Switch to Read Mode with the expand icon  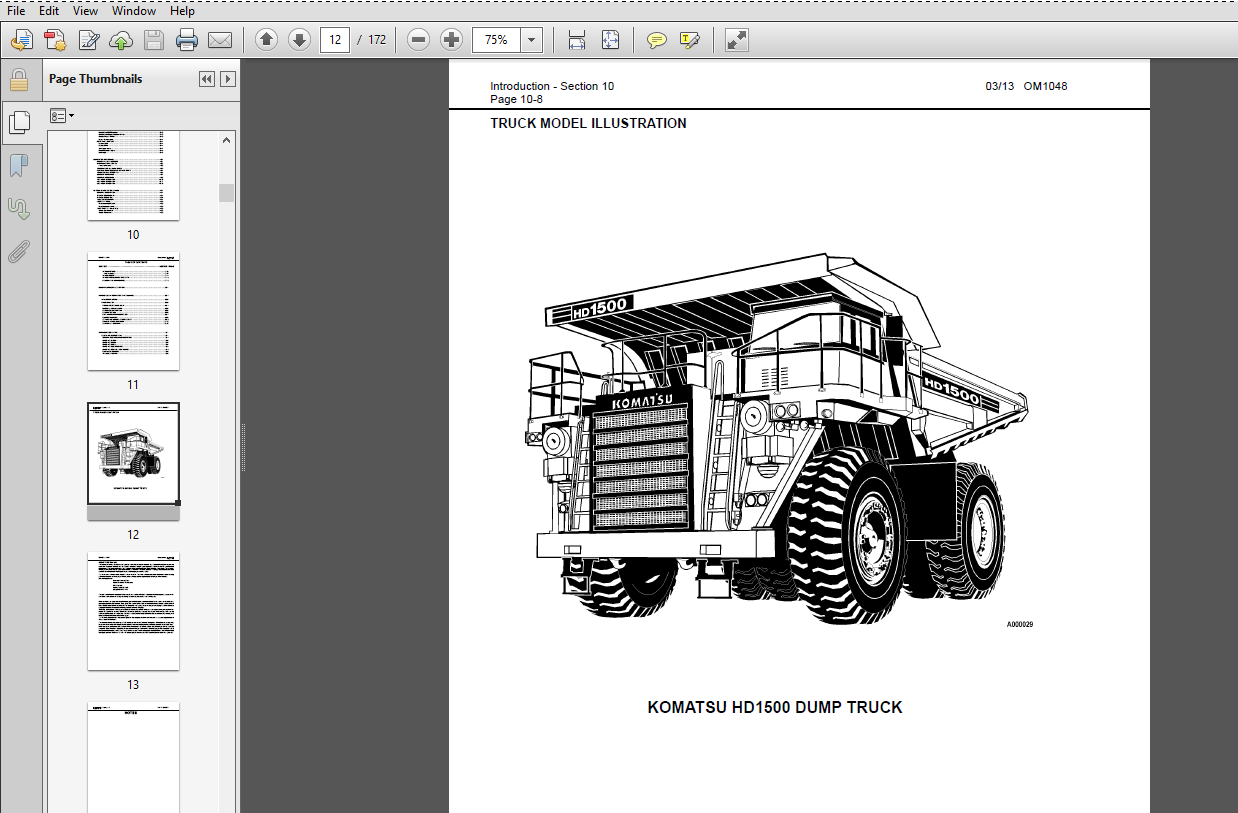(736, 40)
